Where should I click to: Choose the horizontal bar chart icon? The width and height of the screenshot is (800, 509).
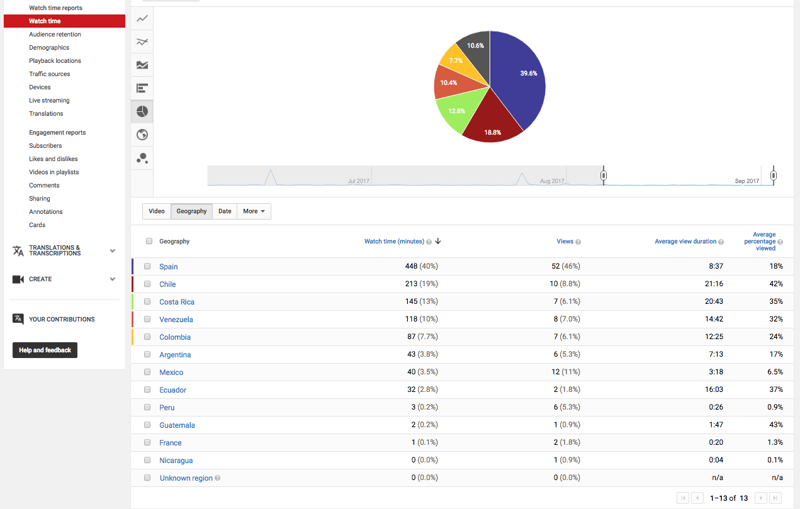coord(142,88)
